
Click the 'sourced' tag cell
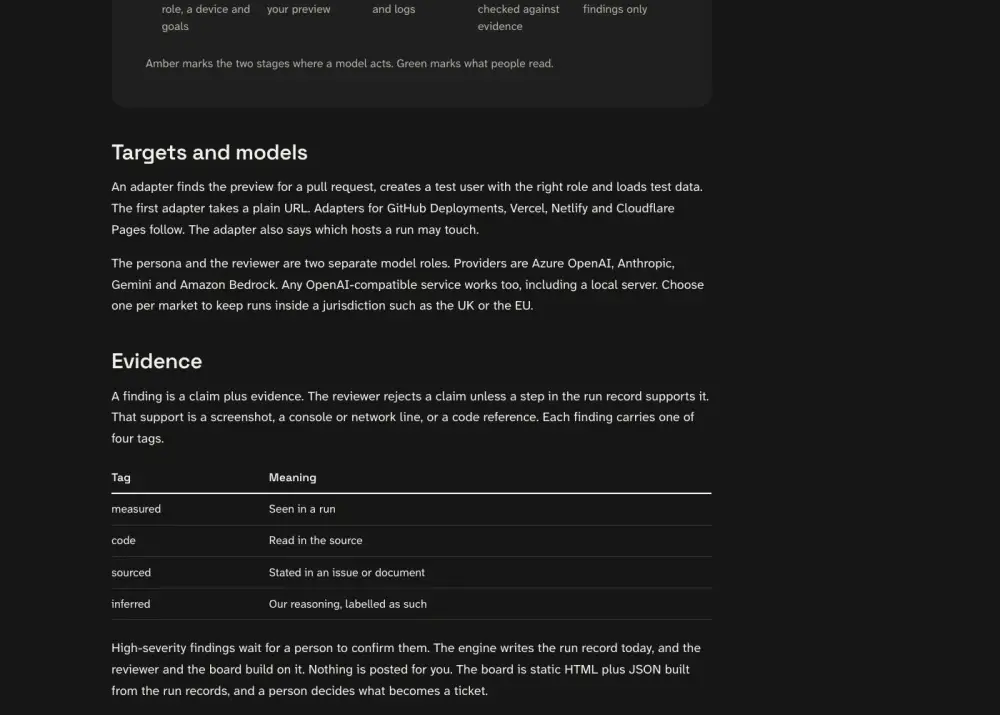coord(131,572)
